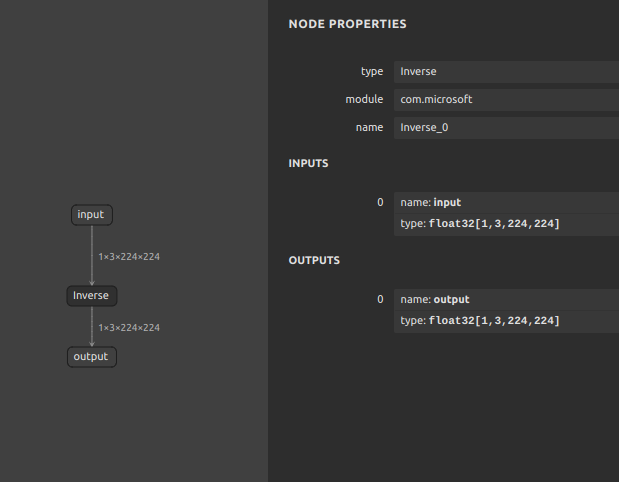This screenshot has height=482, width=619.
Task: Select the output node in the graph
Action: click(92, 357)
